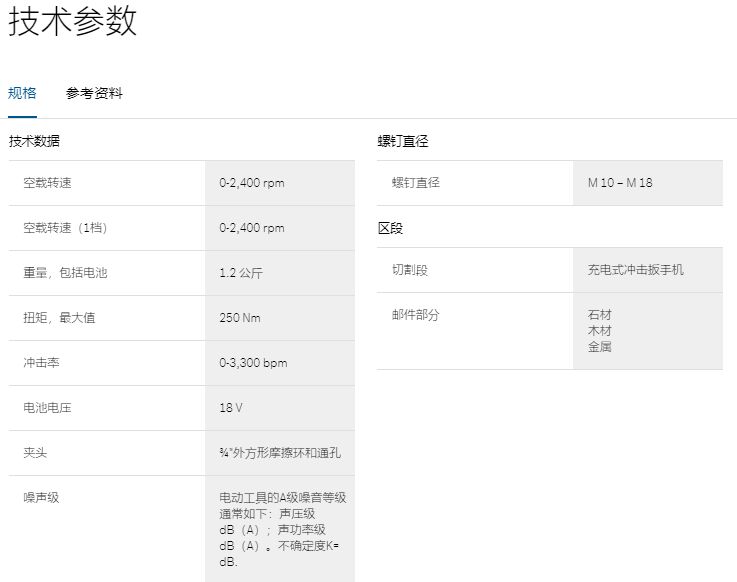Click the 技术参数 page heading

(72, 22)
